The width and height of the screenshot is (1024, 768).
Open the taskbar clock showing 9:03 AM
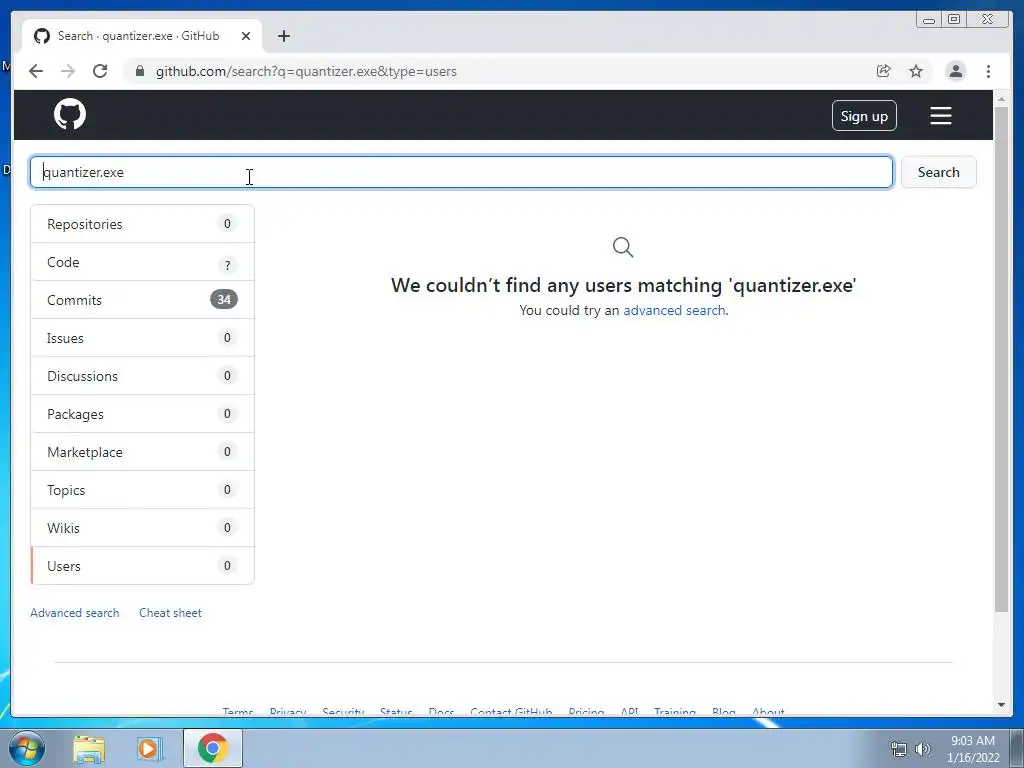[x=972, y=749]
